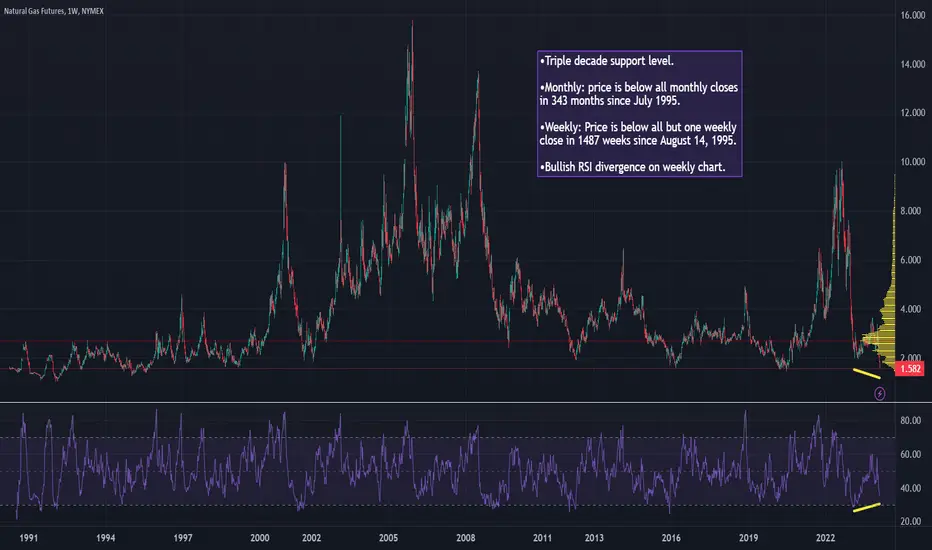Select the yellow trend line on the RSI
The width and height of the screenshot is (932, 550).
(x=867, y=507)
